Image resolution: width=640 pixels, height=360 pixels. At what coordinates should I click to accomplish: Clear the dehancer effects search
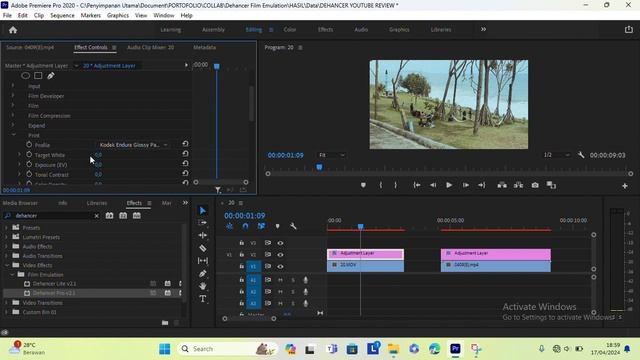[x=96, y=216]
